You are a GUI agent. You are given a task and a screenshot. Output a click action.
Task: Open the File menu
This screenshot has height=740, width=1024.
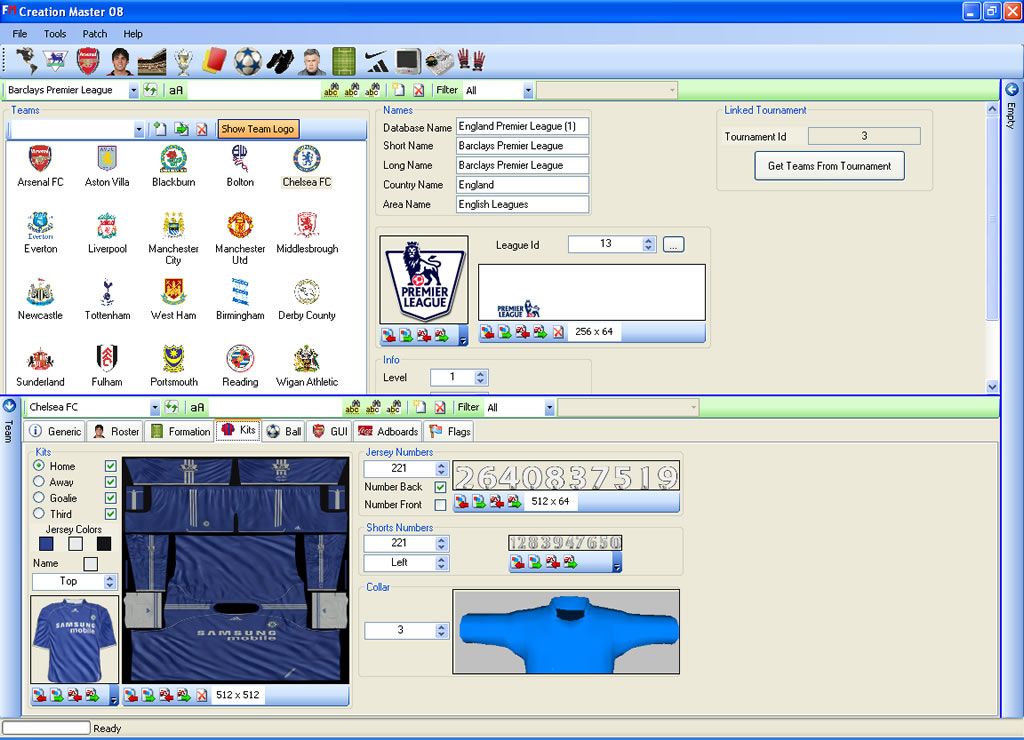point(20,34)
